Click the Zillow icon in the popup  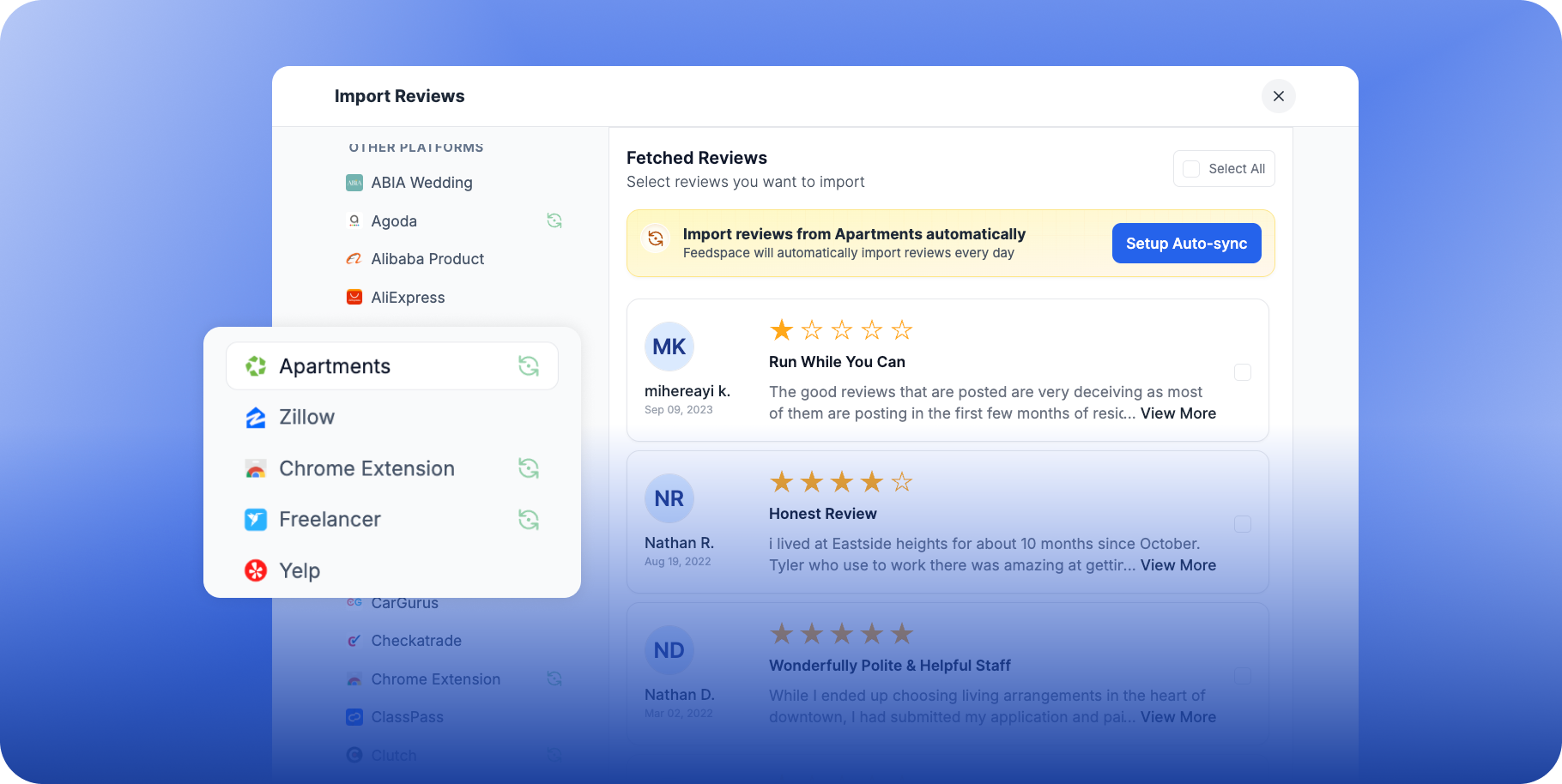click(x=256, y=417)
